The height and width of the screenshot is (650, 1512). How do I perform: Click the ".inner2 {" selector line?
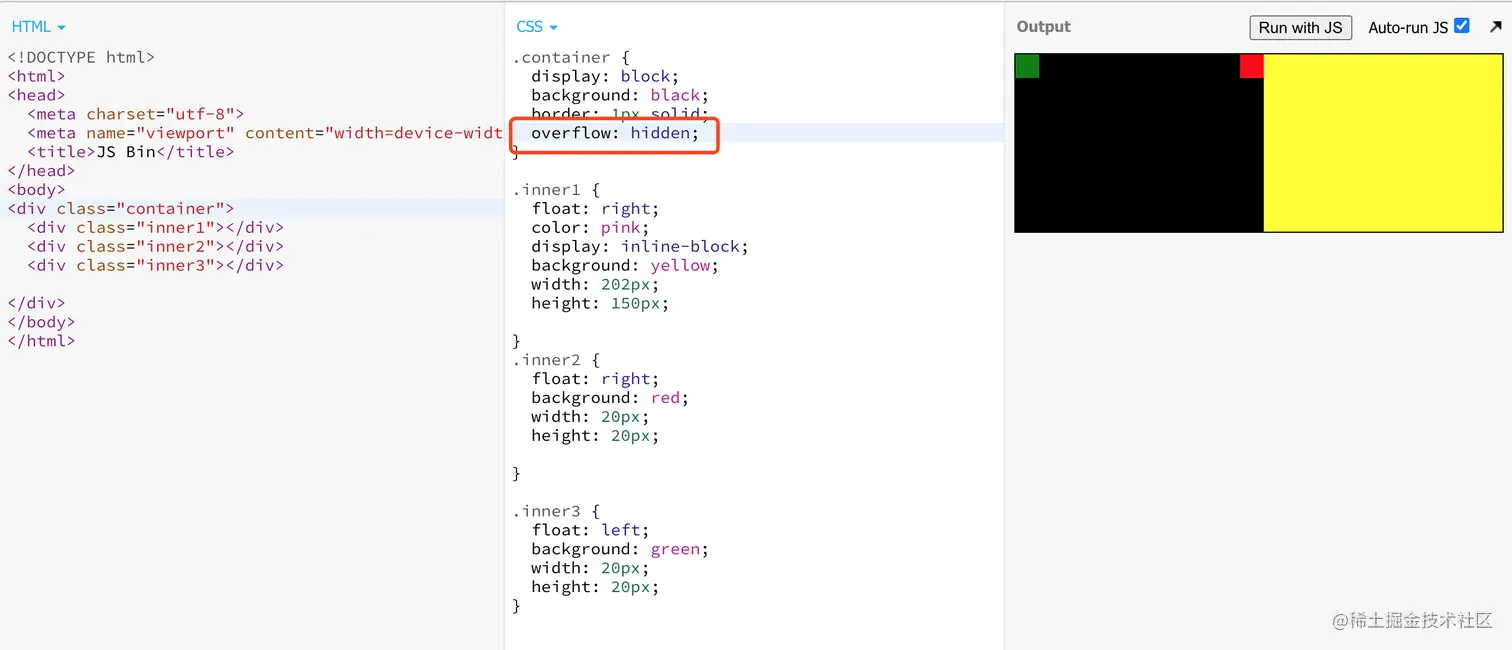click(556, 359)
